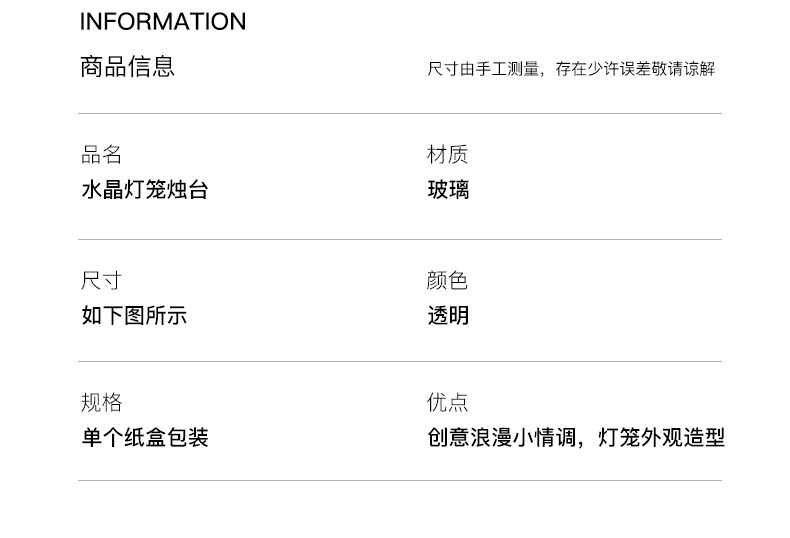
Task: Click the bottom divider under 单个纸盒包装
Action: 400,481
